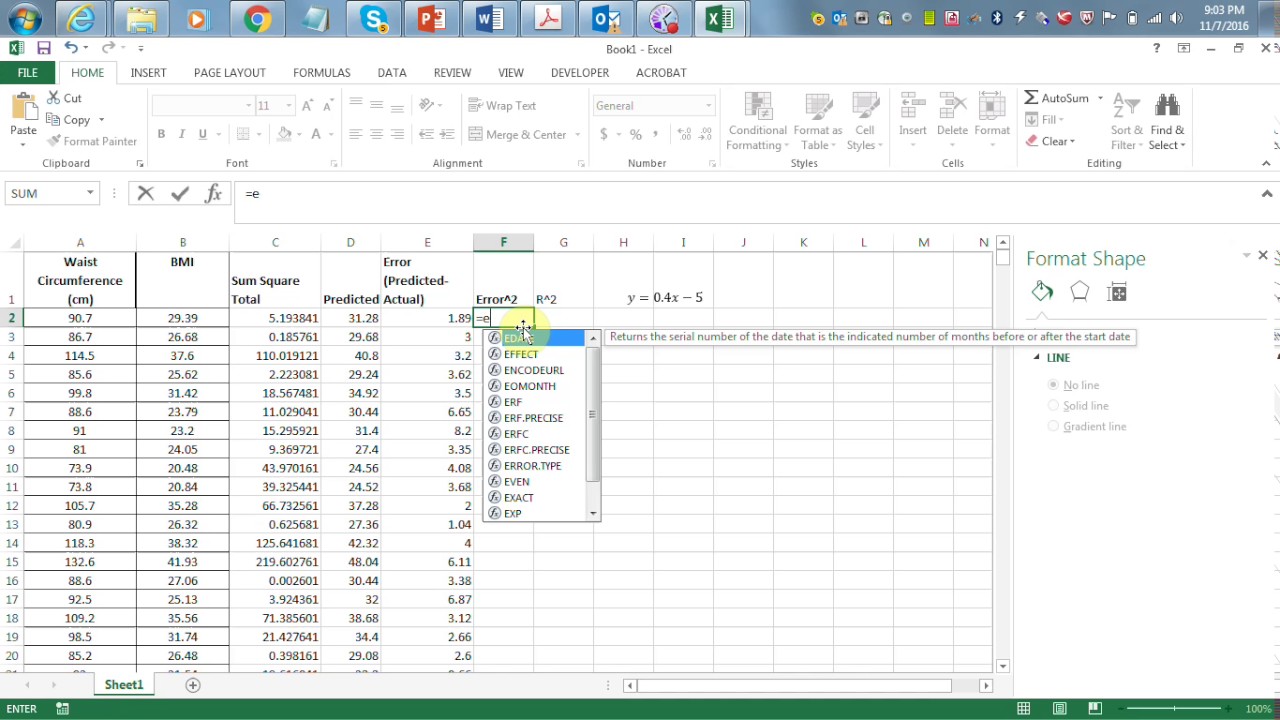
Task: Click the Save icon in quick access toolbar
Action: [x=44, y=48]
